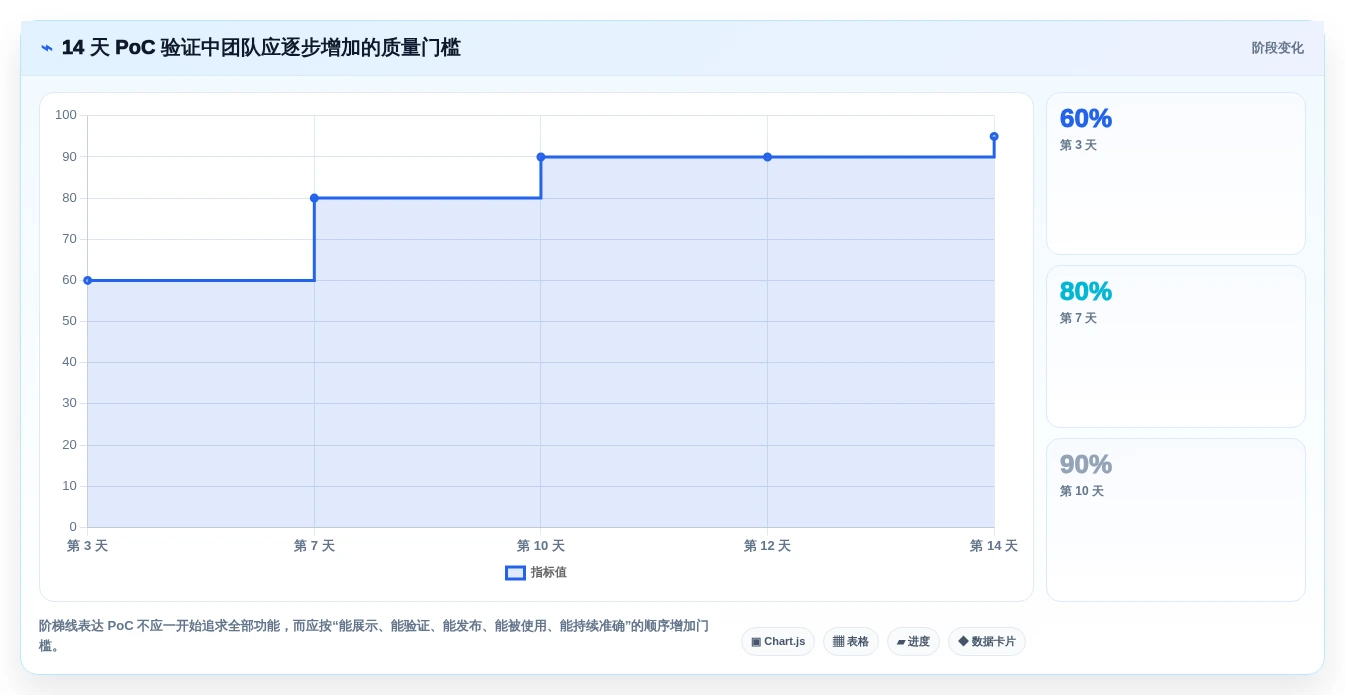
Task: Click the y-axis value 0
Action: tap(73, 527)
